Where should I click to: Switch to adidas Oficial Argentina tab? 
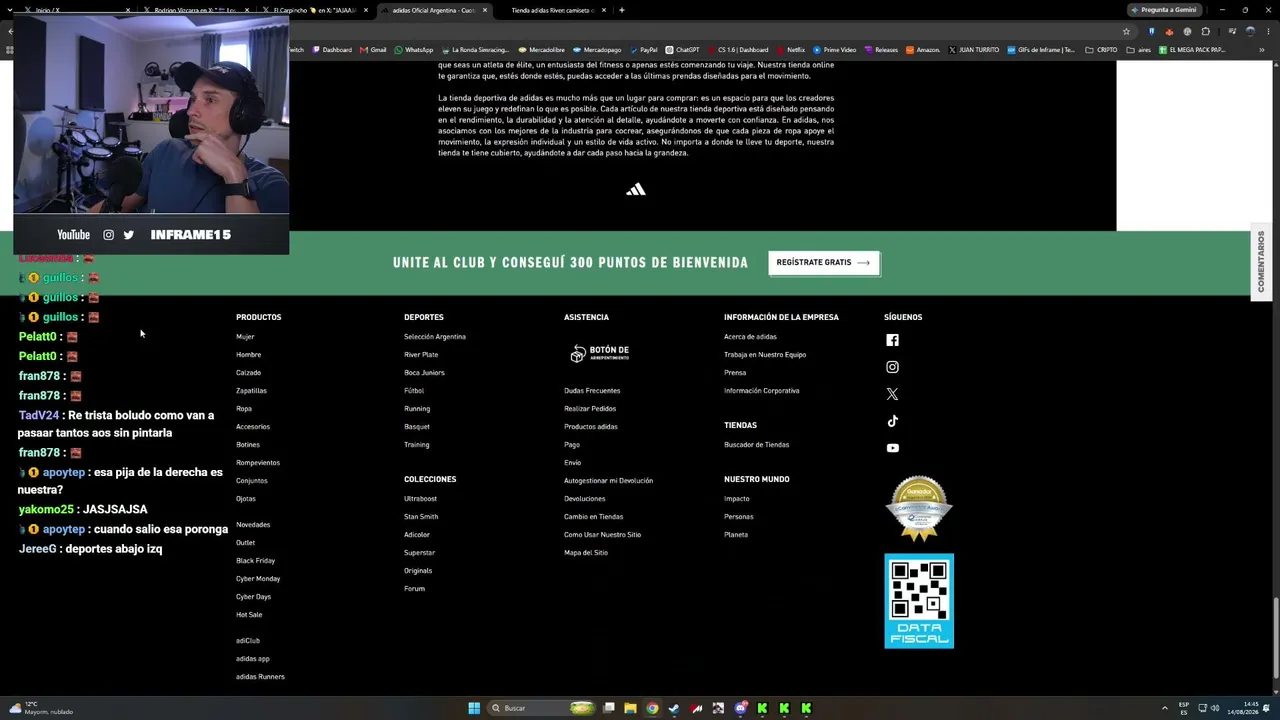coord(434,10)
